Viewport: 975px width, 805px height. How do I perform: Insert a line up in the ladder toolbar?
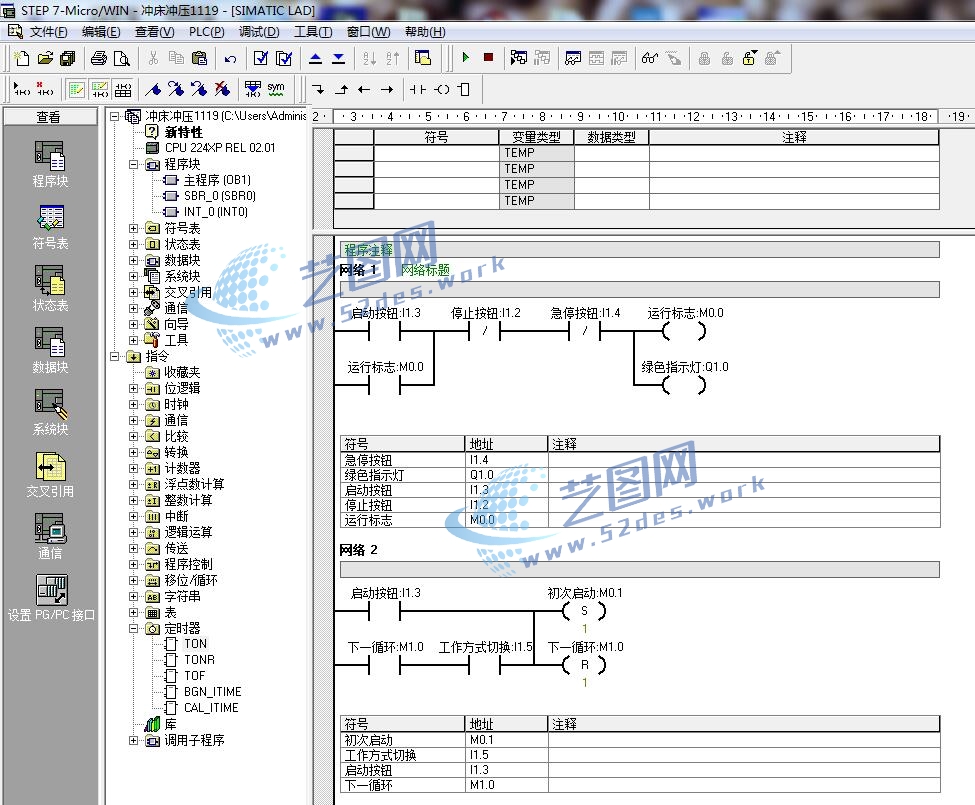(341, 90)
